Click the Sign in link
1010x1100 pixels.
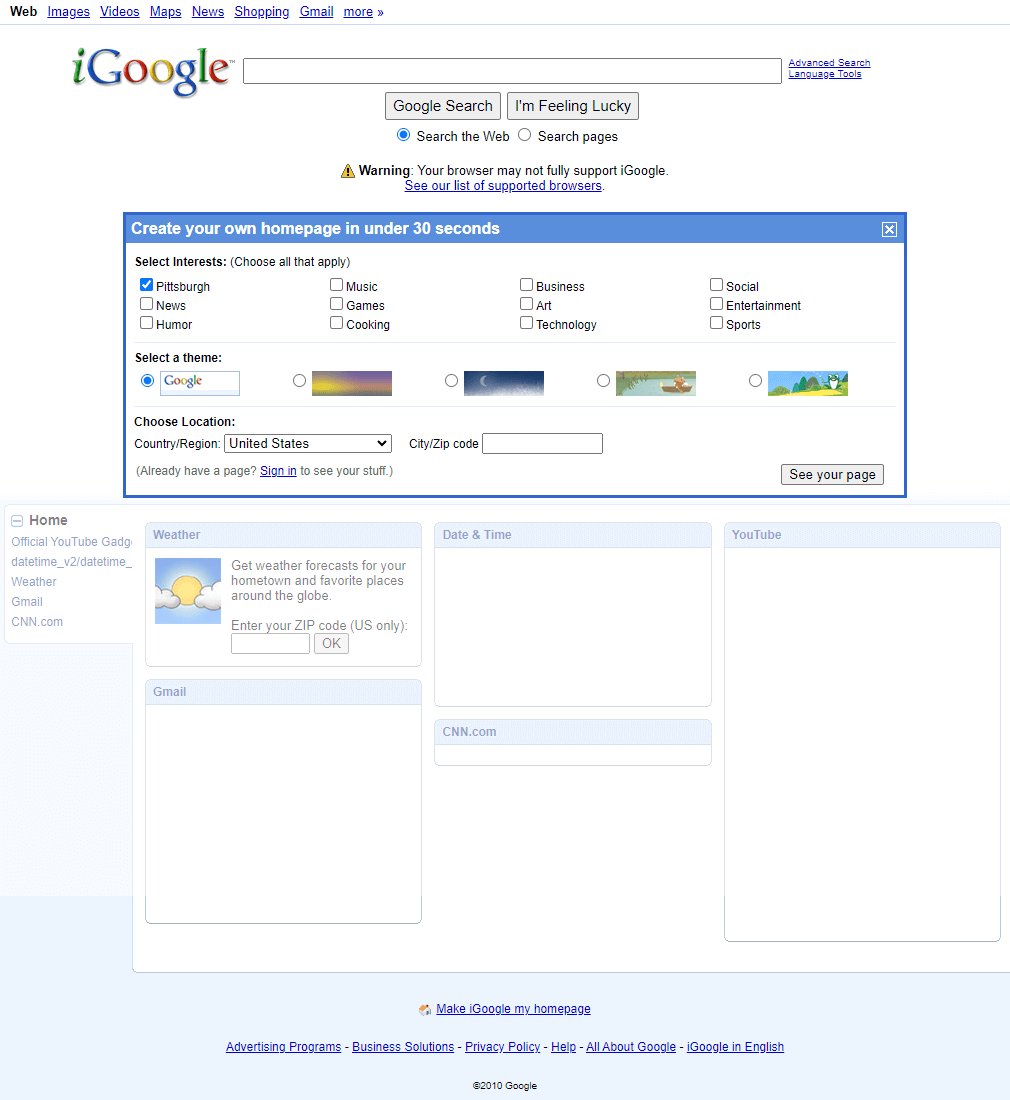tap(278, 471)
